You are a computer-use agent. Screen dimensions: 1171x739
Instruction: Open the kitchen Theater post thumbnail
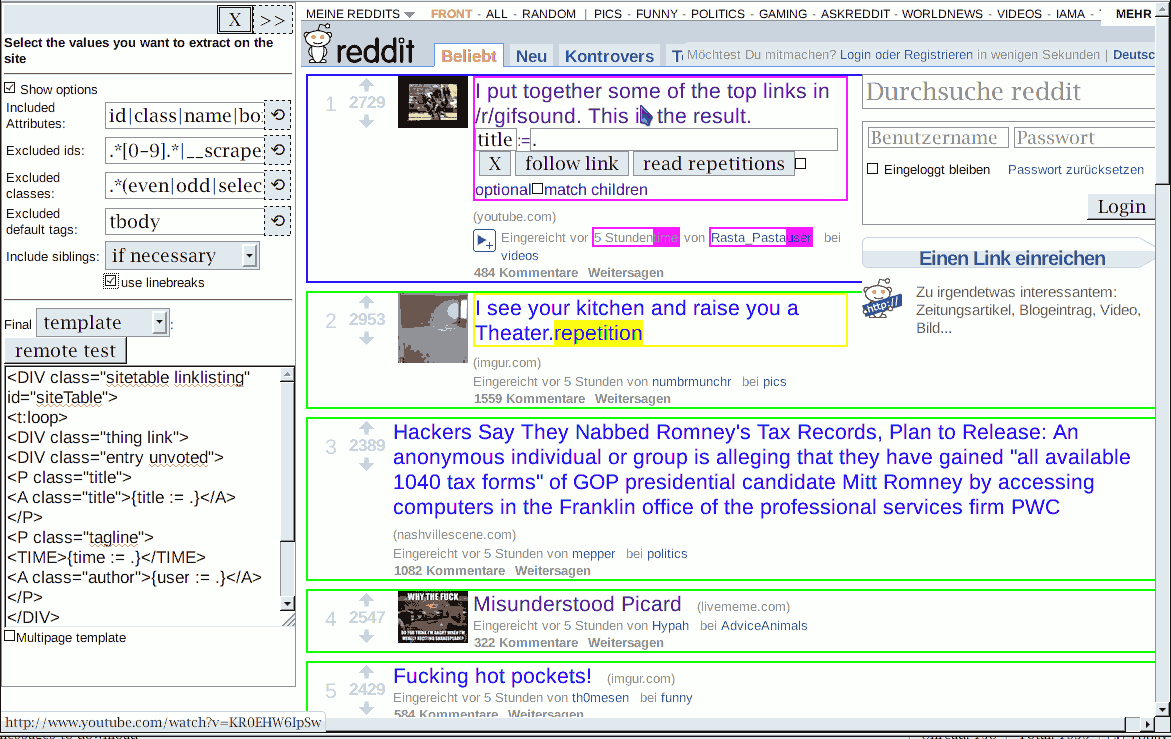click(x=432, y=328)
